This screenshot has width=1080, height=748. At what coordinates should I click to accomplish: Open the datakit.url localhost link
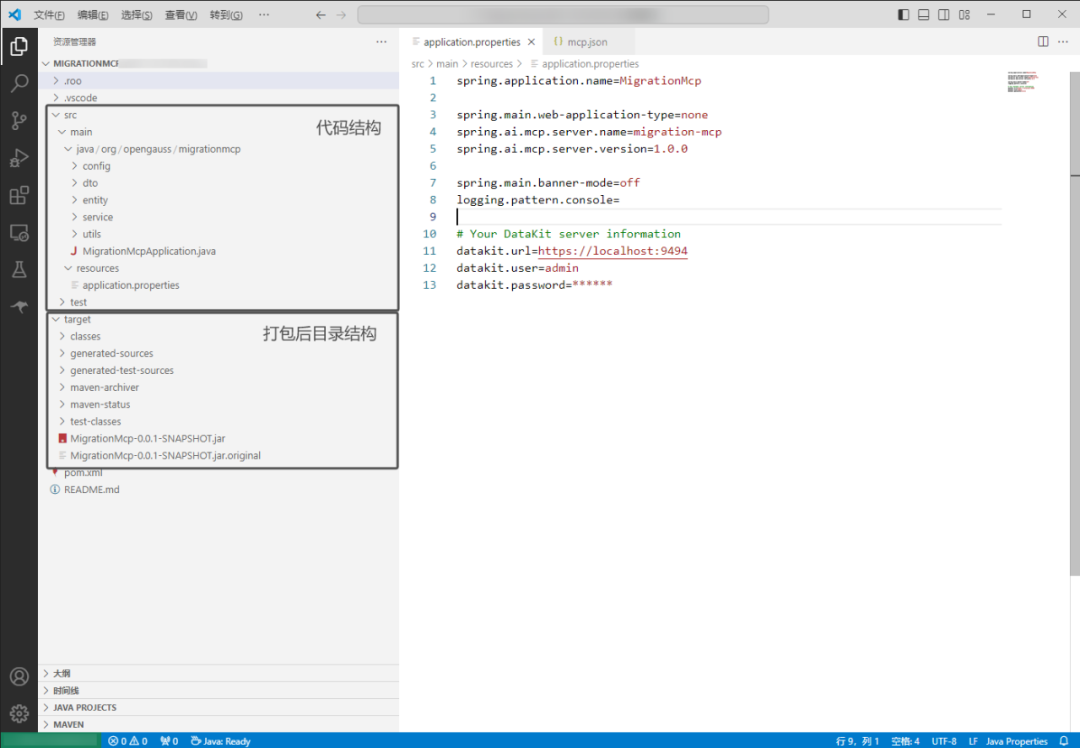pos(611,250)
